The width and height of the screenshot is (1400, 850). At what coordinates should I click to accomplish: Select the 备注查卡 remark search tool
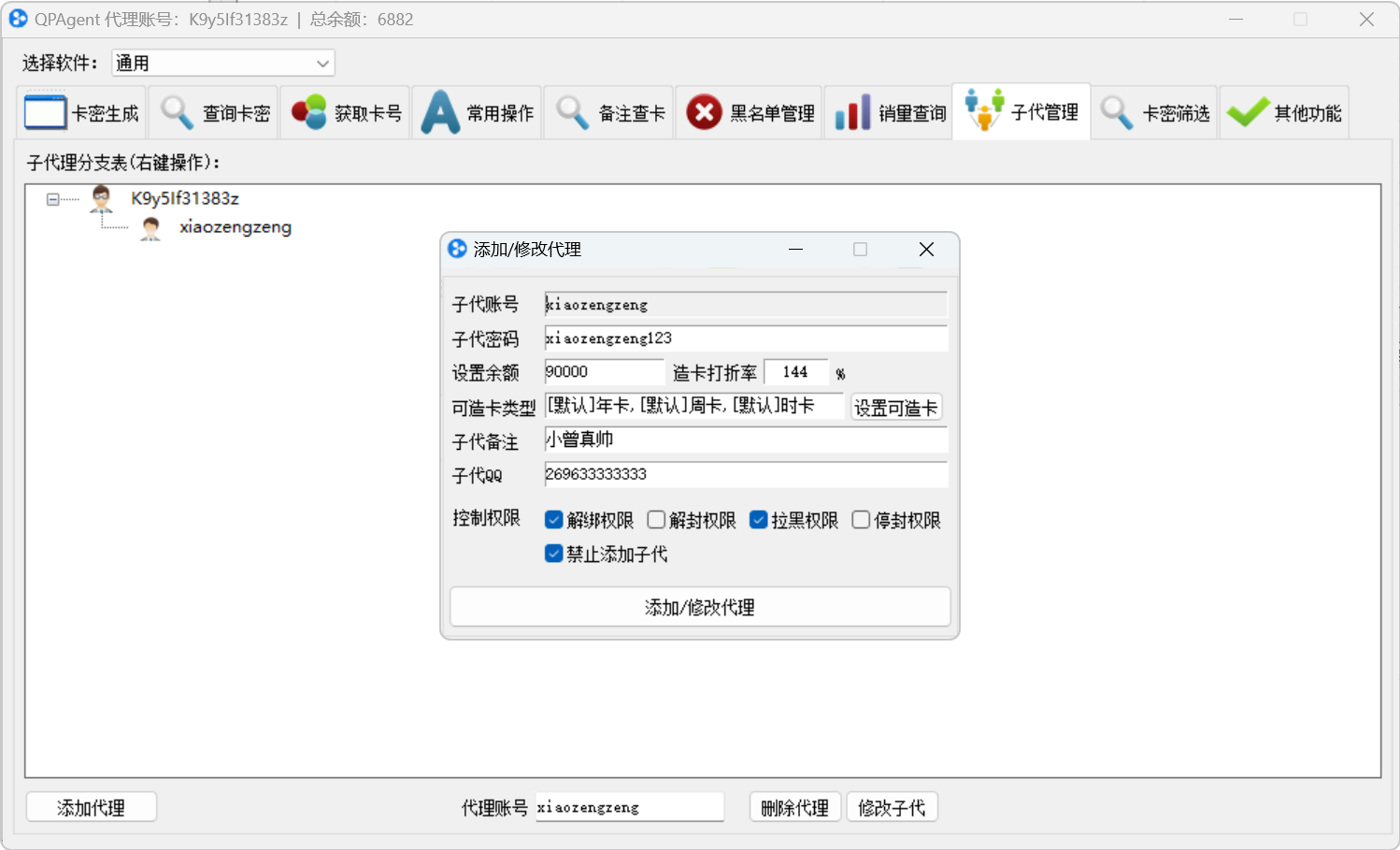click(x=608, y=111)
